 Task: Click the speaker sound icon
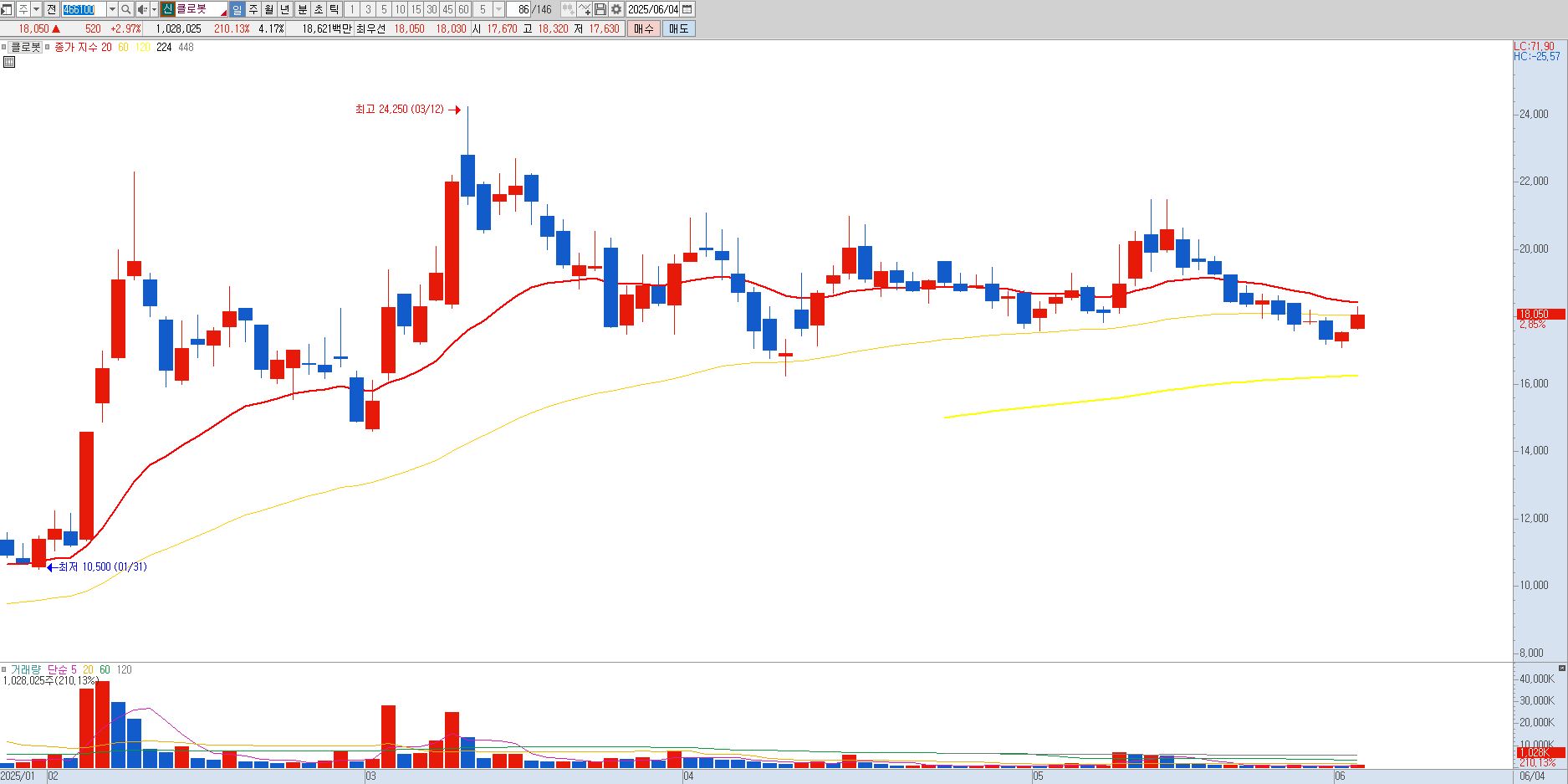(142, 9)
